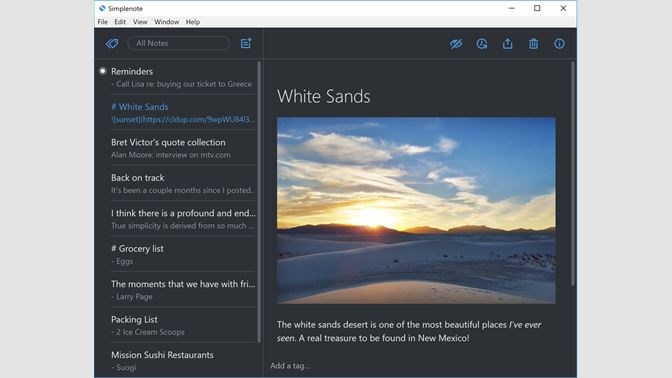Open the Window menu
672x378 pixels.
(x=167, y=22)
